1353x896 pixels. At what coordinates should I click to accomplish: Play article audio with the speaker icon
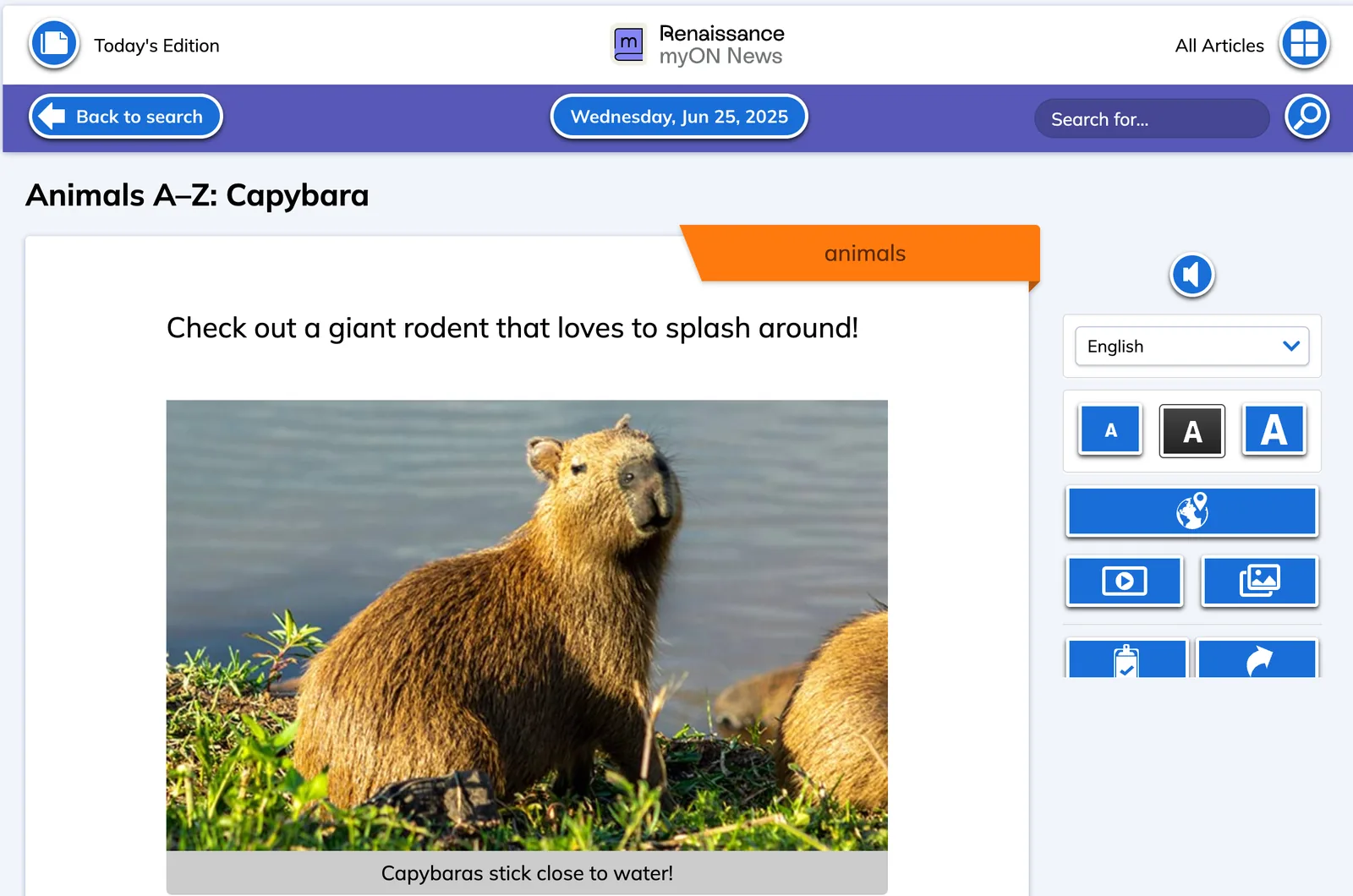(x=1192, y=275)
